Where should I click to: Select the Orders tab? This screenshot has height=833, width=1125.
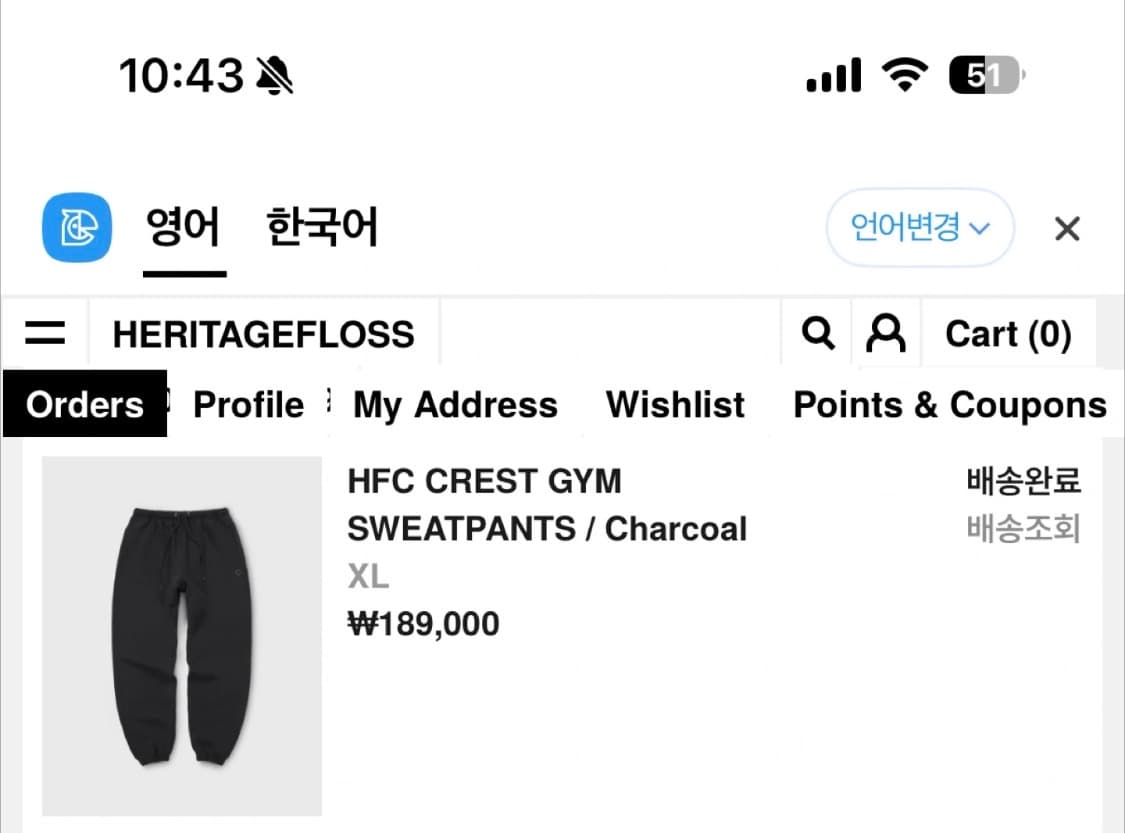pyautogui.click(x=85, y=404)
